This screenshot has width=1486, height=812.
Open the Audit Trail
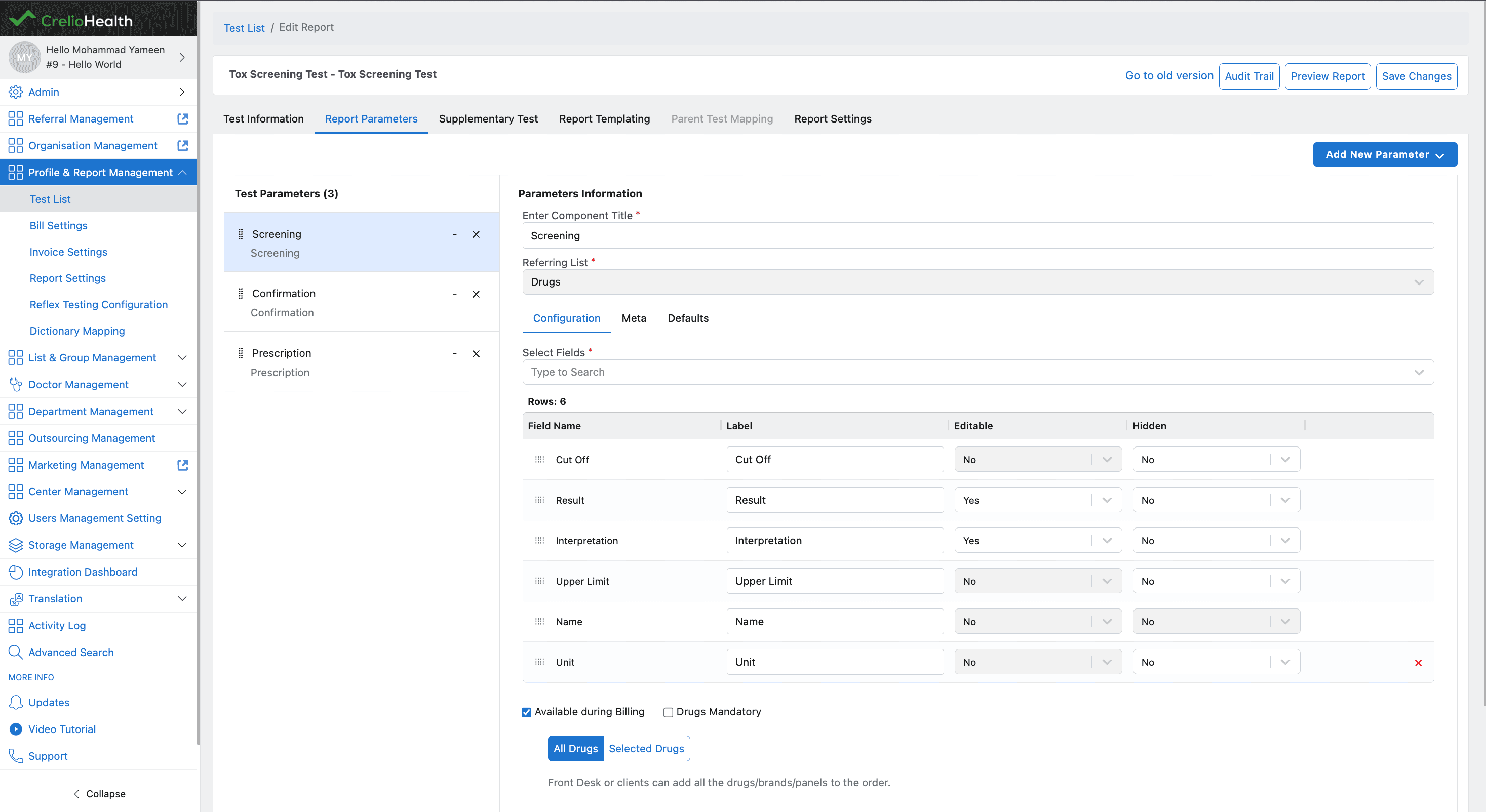coord(1249,76)
